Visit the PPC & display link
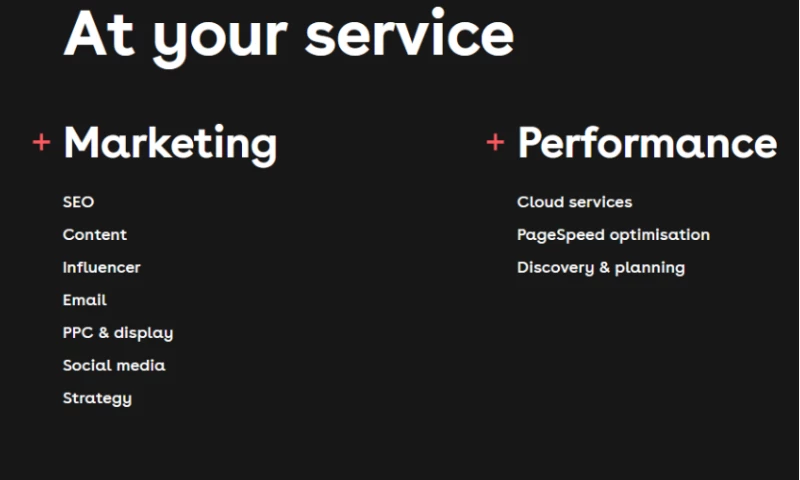 (118, 333)
